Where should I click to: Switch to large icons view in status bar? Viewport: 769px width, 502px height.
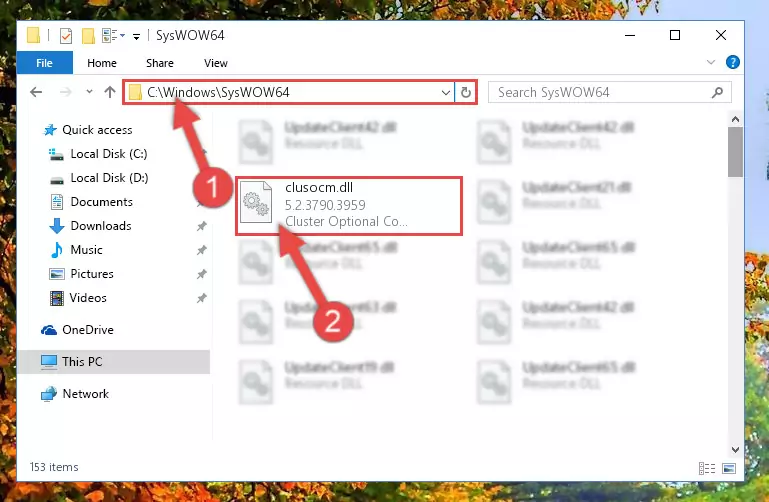pyautogui.click(x=729, y=469)
